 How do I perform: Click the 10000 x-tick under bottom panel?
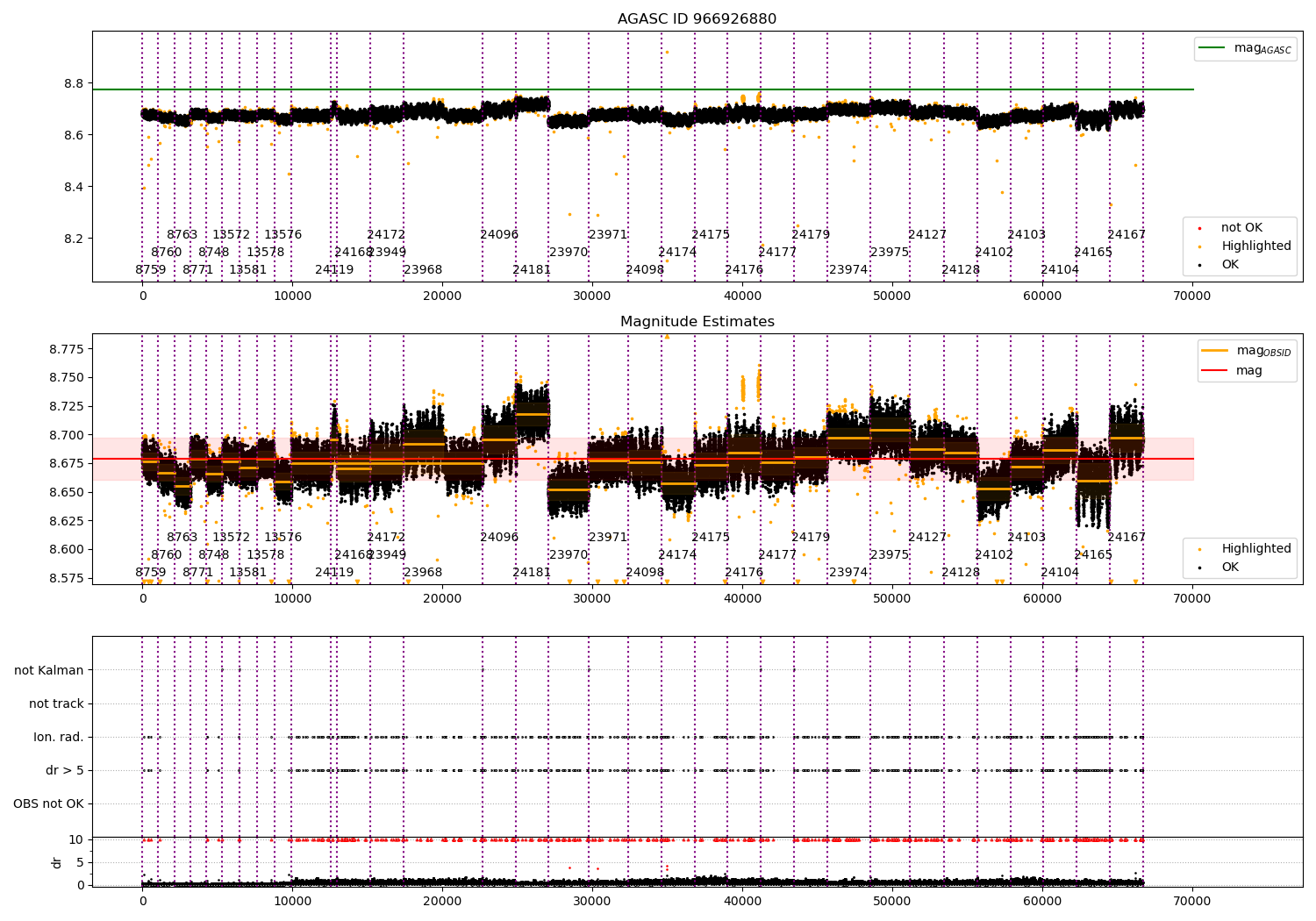click(292, 901)
